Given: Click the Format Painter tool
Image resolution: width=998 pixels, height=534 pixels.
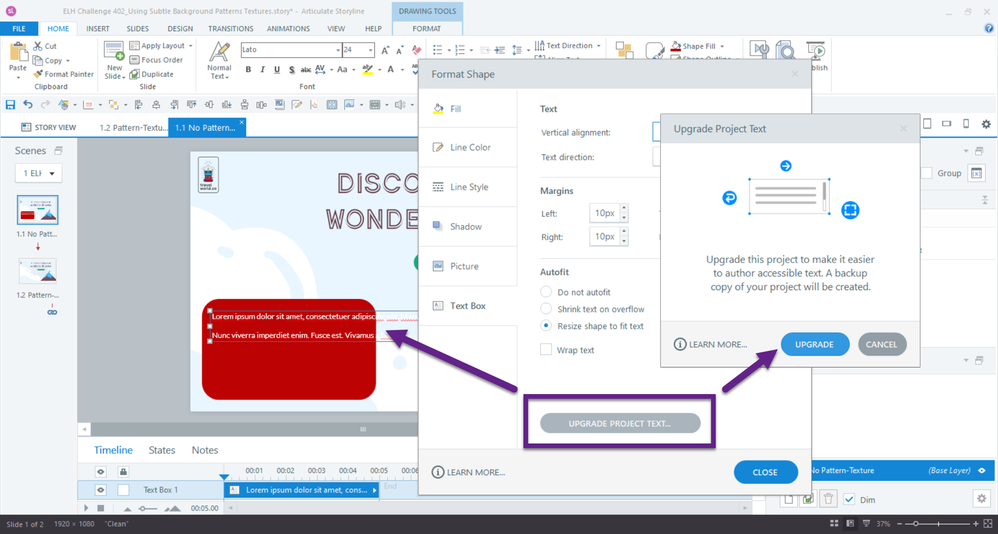Looking at the screenshot, I should [63, 74].
